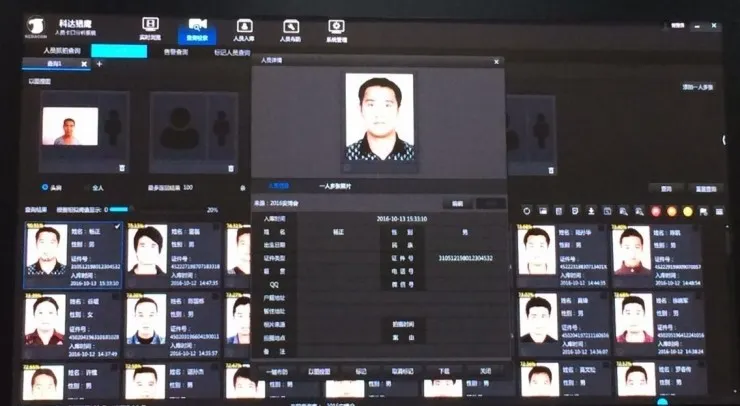Click the 一键布防 button in detail dialog
The height and width of the screenshot is (406, 740).
pyautogui.click(x=277, y=372)
